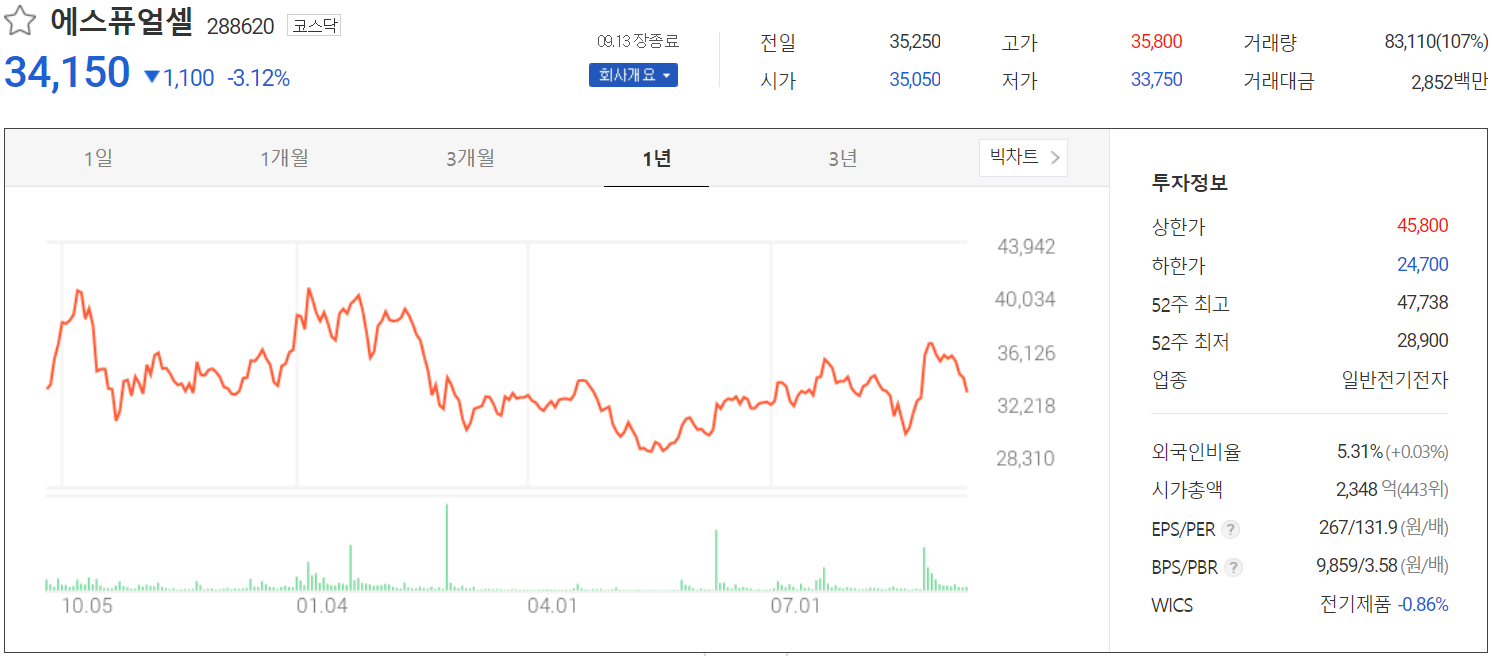
Task: Click the 업종 value 일반전기전자
Action: 1394,380
